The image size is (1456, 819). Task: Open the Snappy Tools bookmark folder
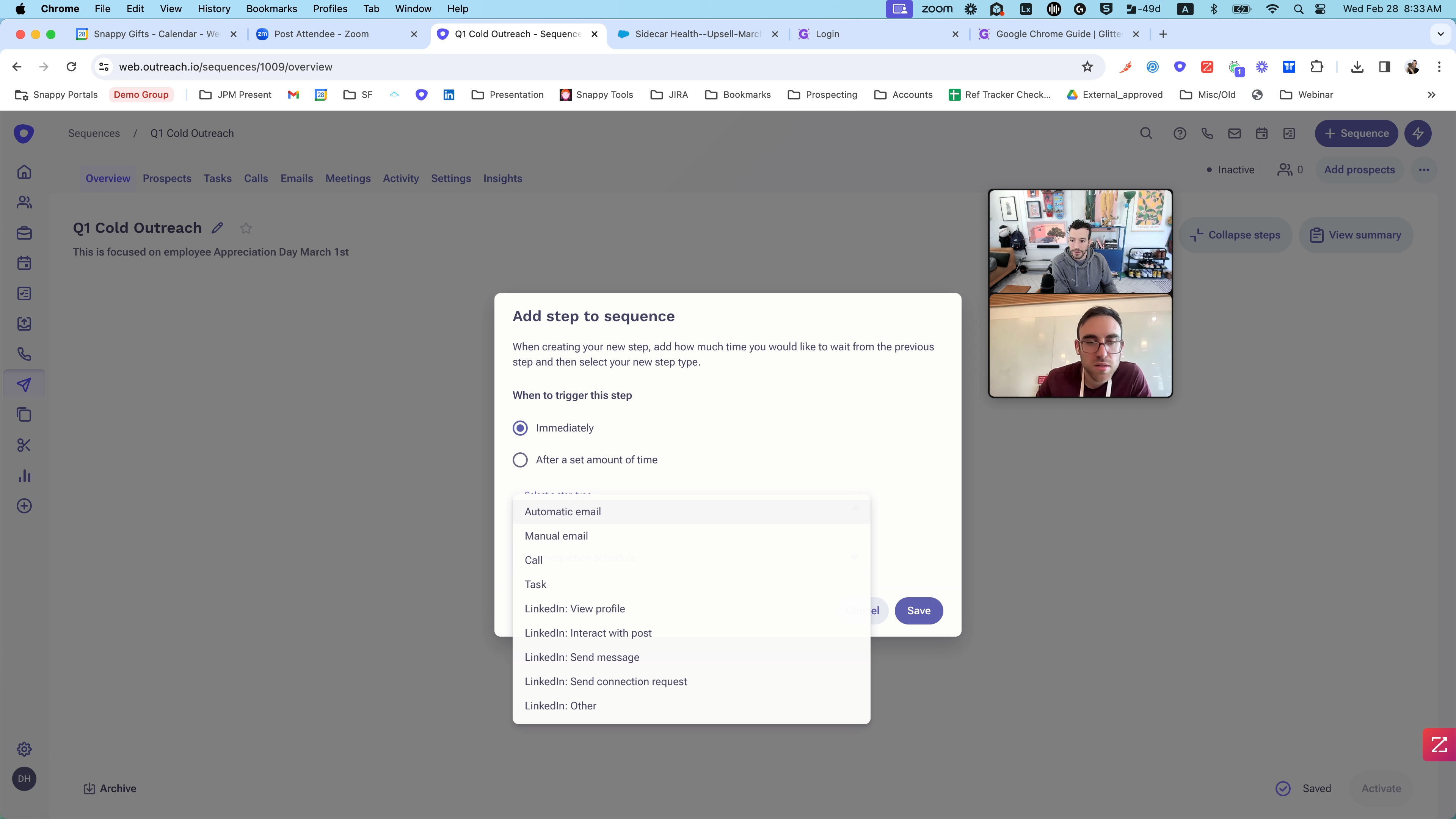click(x=596, y=94)
